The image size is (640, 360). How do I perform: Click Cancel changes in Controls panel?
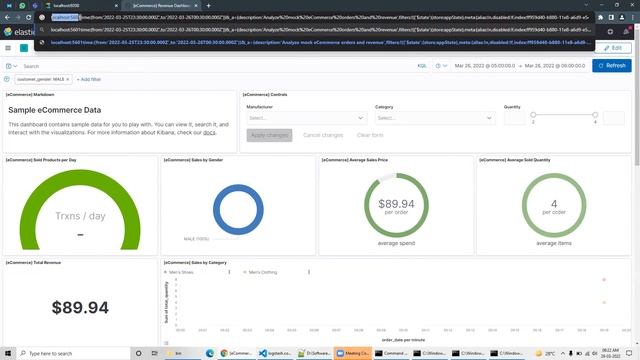[x=323, y=135]
